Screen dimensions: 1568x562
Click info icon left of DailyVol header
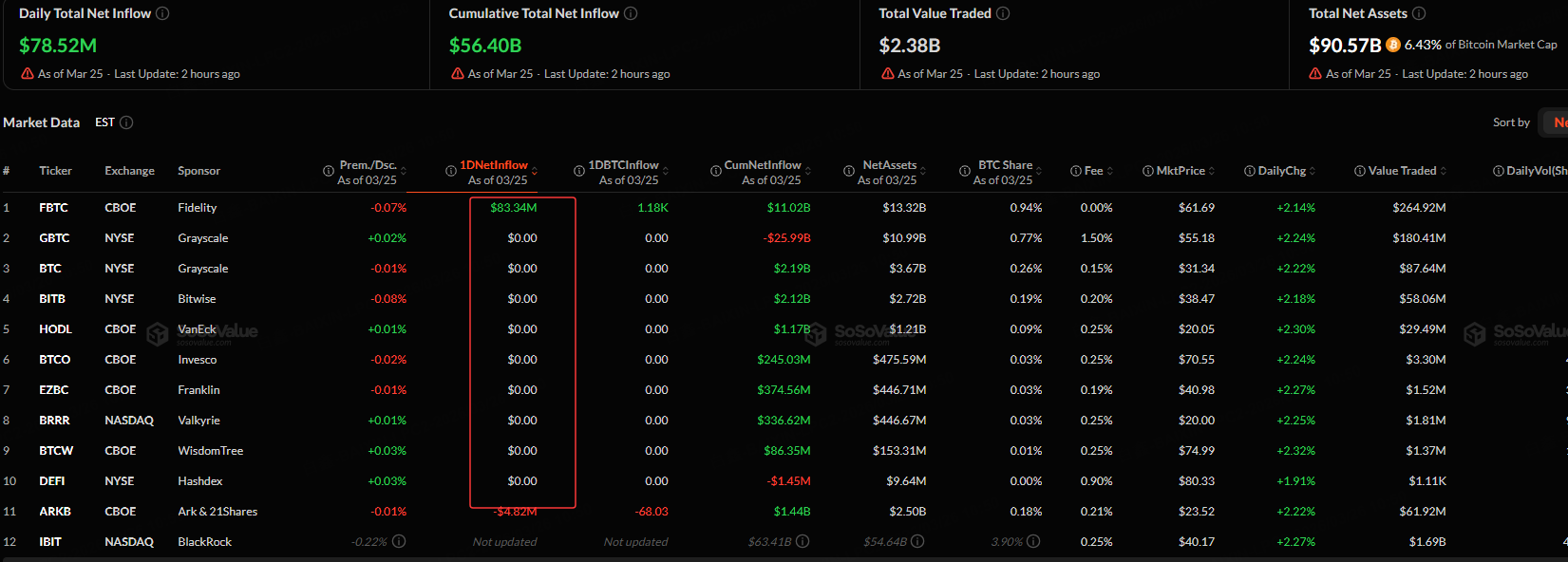1499,171
